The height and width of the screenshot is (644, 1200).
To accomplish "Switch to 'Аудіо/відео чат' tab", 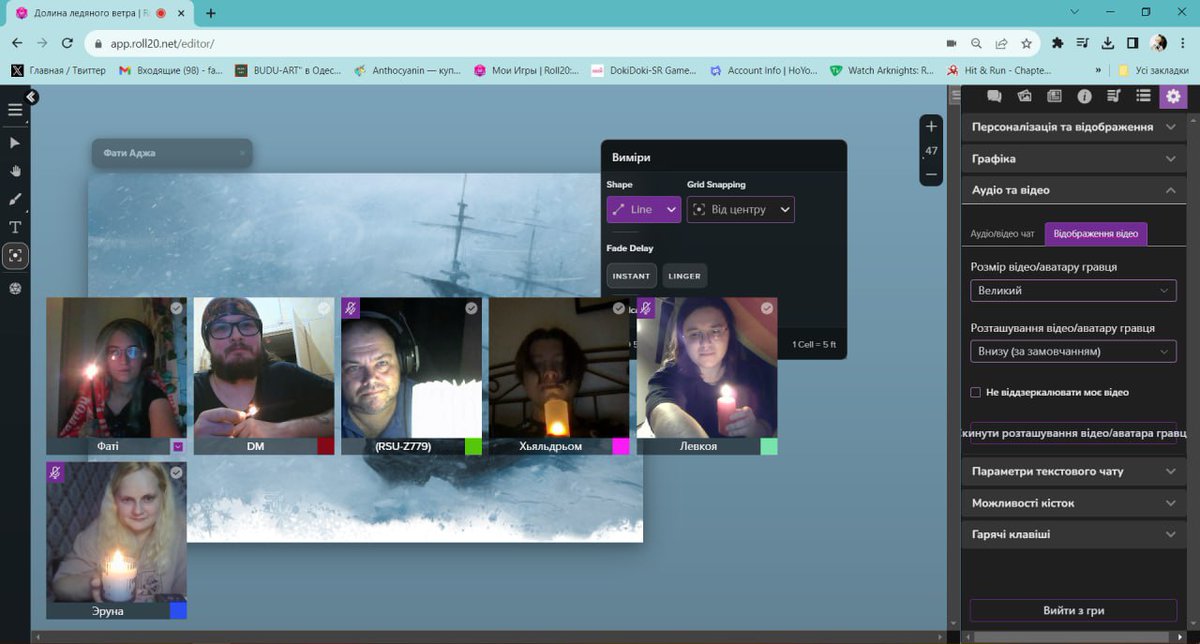I will tap(1002, 233).
